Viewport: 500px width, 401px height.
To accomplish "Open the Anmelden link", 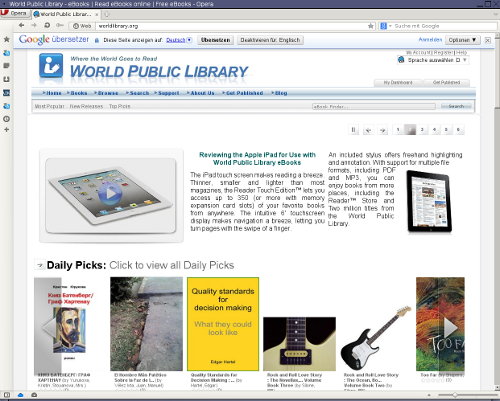I will click(x=430, y=39).
